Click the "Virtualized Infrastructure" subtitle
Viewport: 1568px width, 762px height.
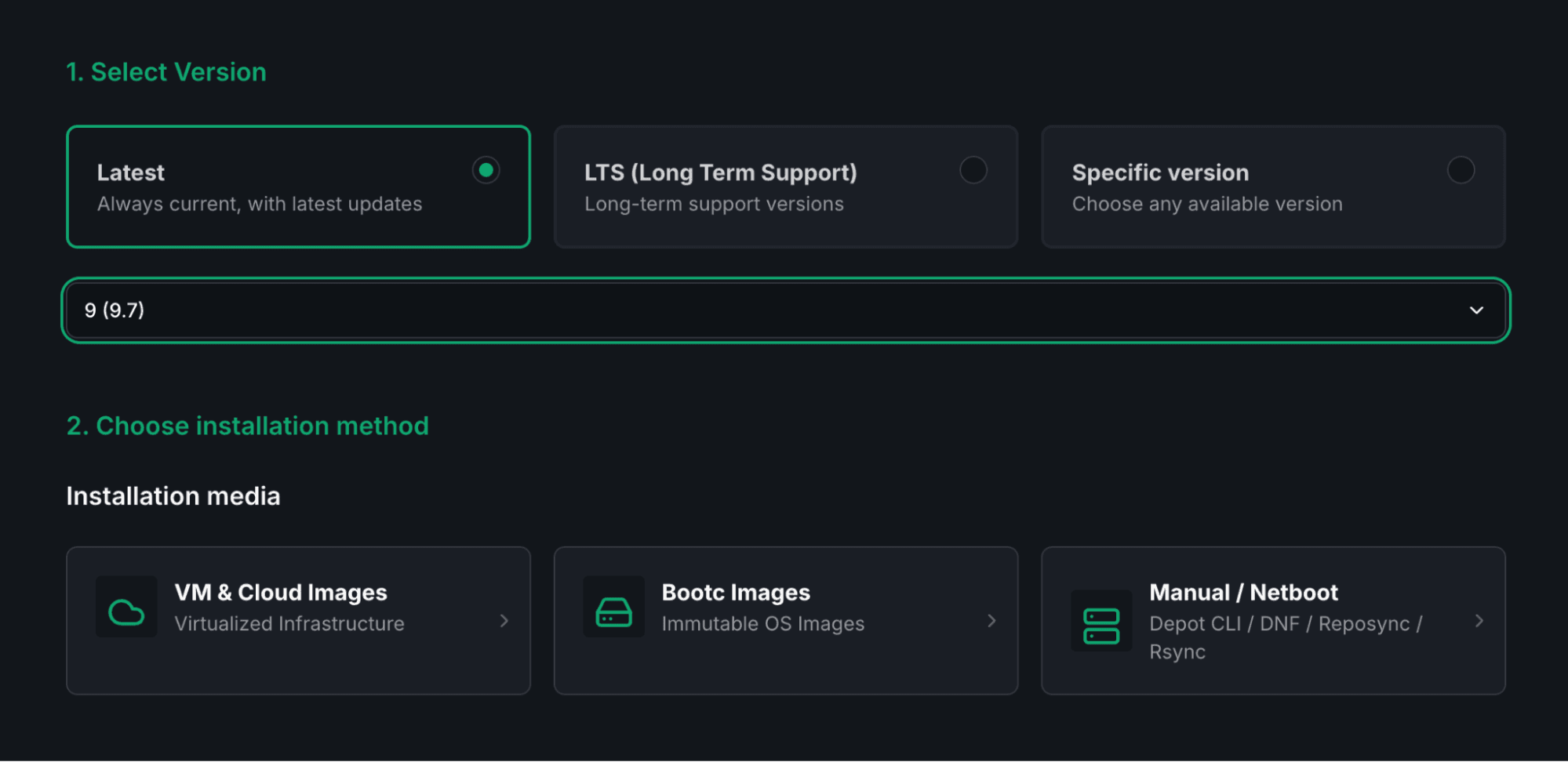click(289, 624)
